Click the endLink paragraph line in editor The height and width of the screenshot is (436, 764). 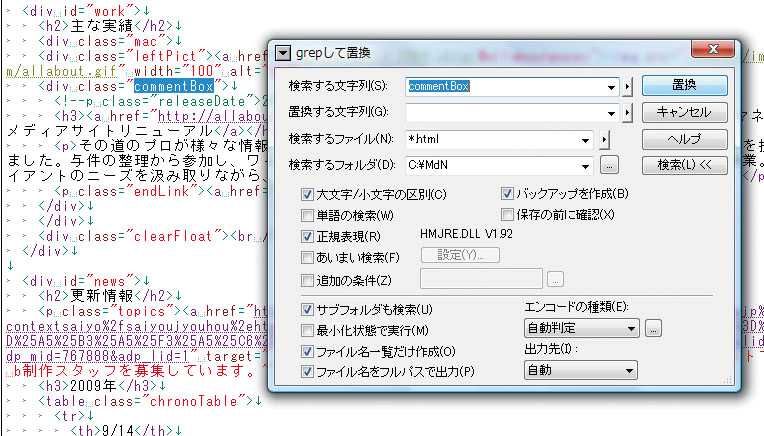[160, 191]
